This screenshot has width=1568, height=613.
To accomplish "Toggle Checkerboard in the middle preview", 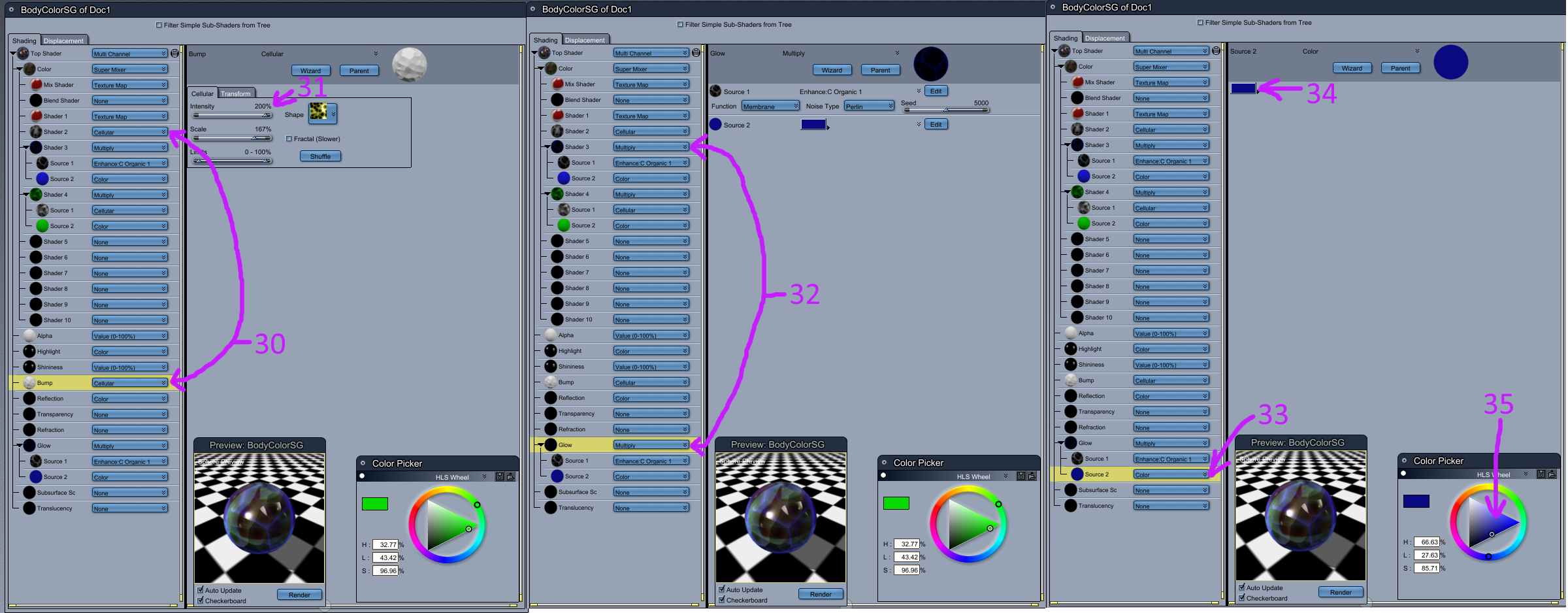I will coord(722,600).
